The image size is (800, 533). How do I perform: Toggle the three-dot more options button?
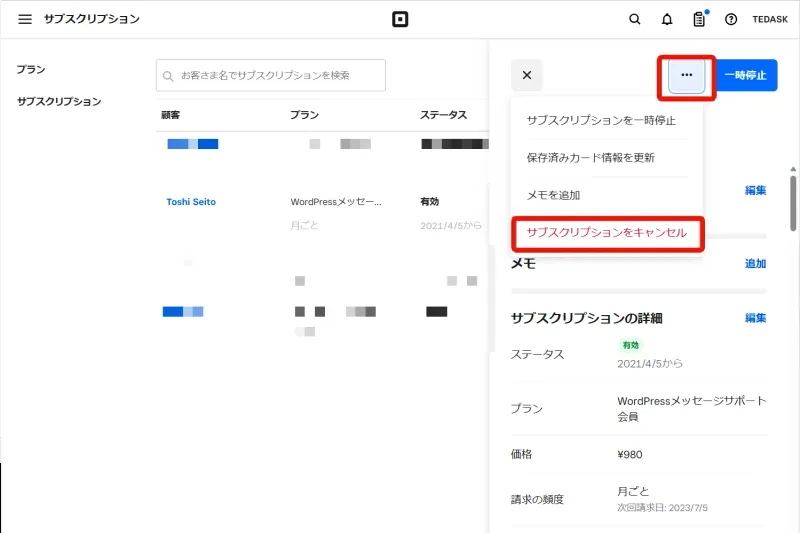[687, 75]
